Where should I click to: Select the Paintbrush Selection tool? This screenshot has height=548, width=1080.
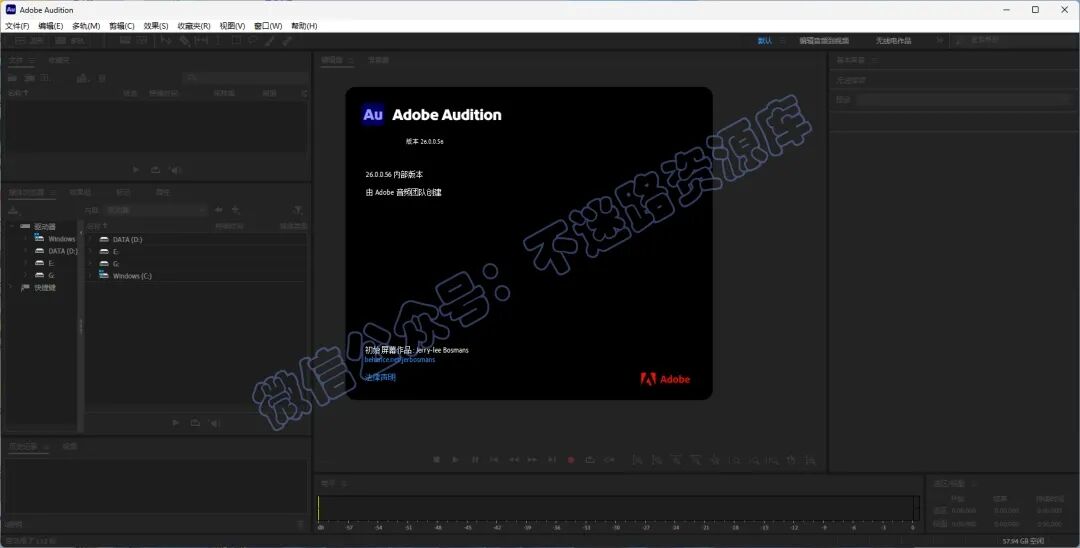pos(269,41)
